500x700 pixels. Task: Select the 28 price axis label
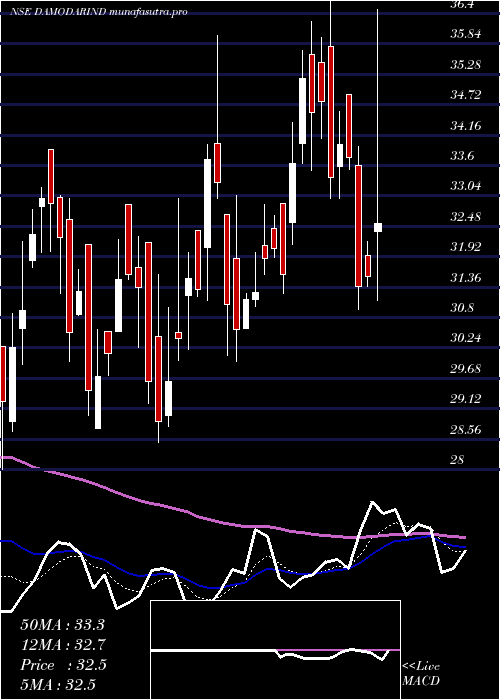pyautogui.click(x=458, y=460)
